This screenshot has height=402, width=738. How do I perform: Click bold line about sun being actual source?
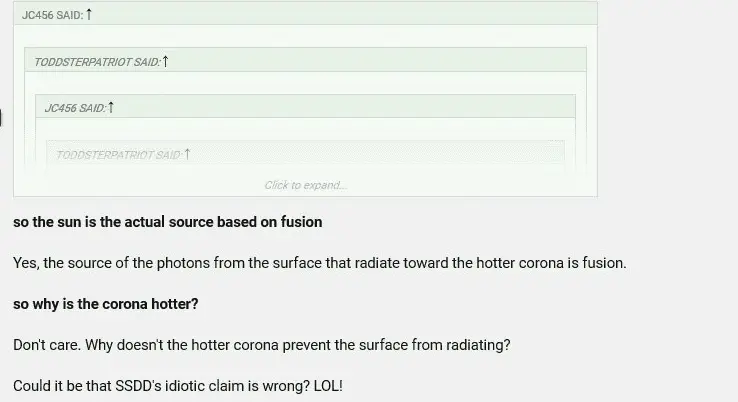coord(167,222)
